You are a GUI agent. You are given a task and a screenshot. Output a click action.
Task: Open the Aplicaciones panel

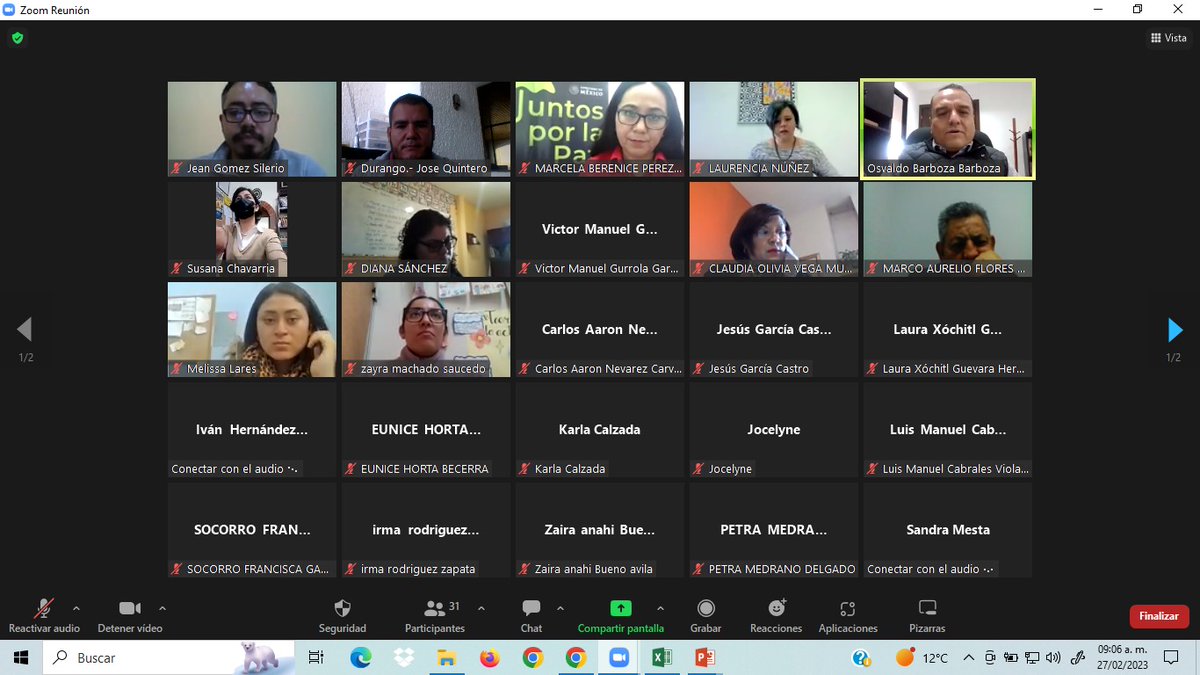click(x=848, y=616)
